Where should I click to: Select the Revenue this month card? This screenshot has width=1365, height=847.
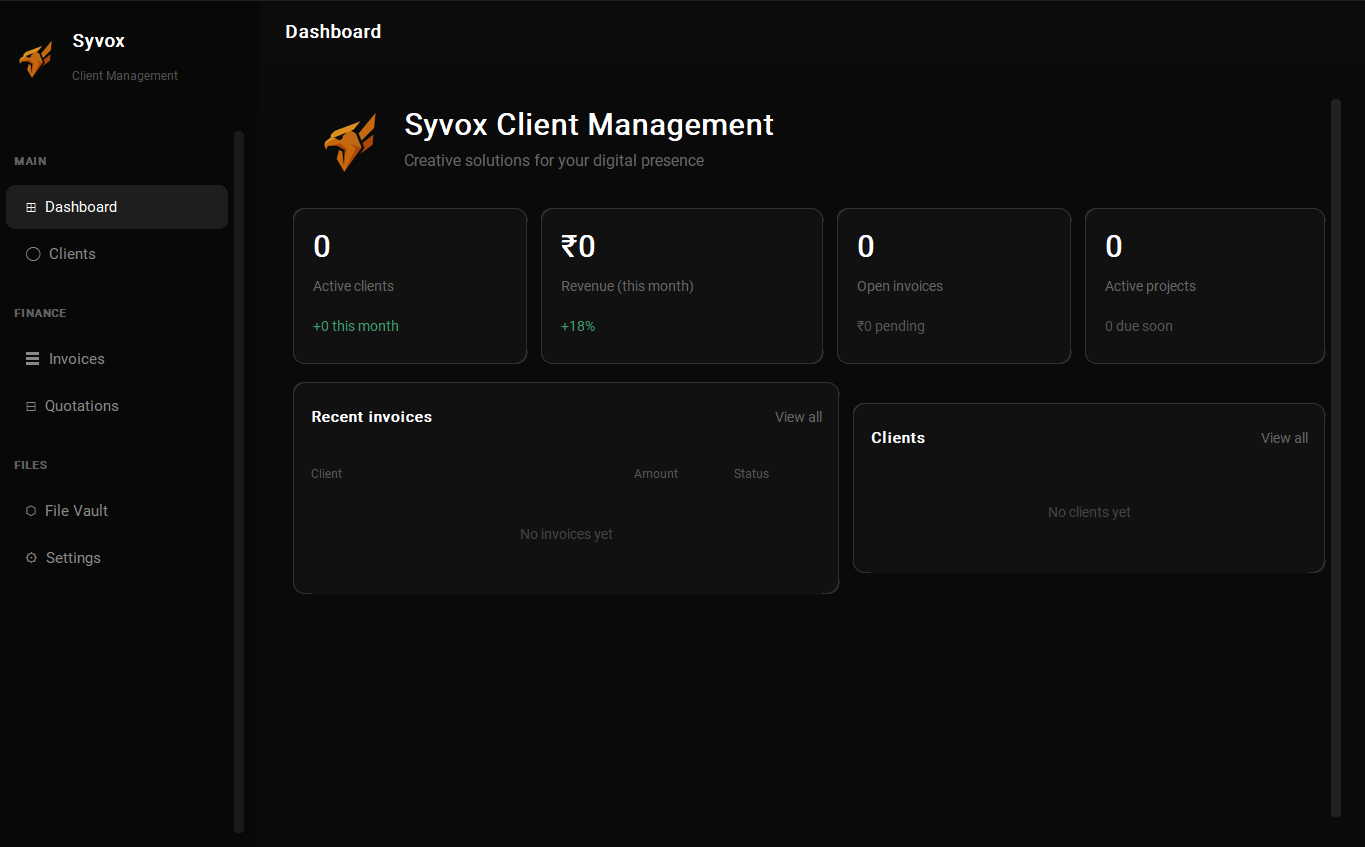pos(681,285)
